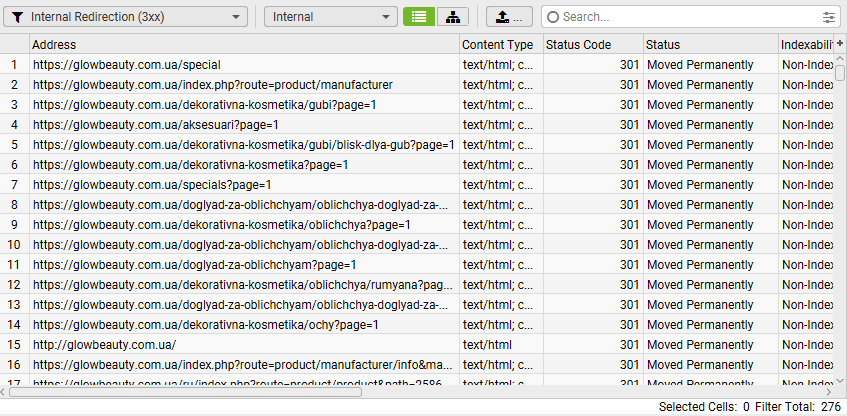The height and width of the screenshot is (416, 847).
Task: Click the 301 status code in row 1
Action: 629,65
